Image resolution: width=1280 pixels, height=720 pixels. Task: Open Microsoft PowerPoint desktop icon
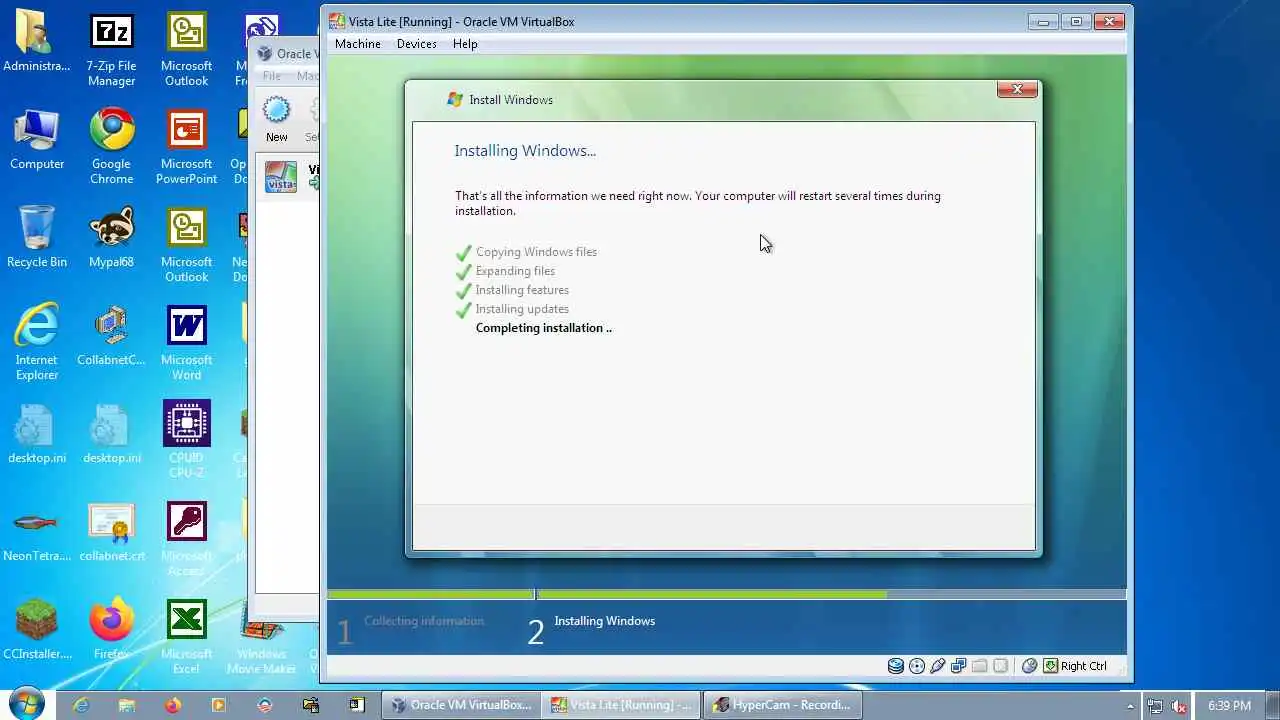pos(187,147)
